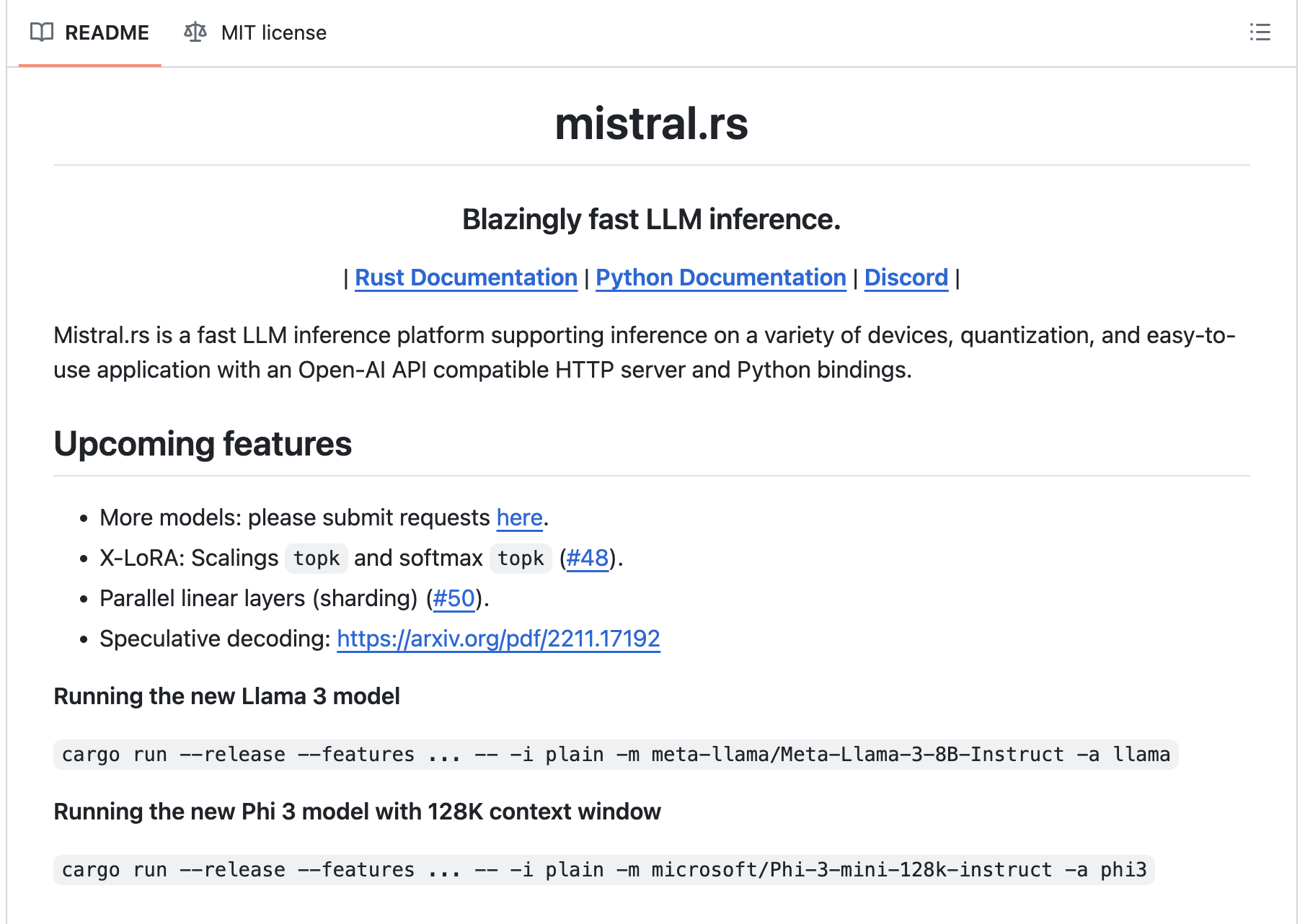This screenshot has height=924, width=1305.
Task: Open issue #50 about parallel linear layers
Action: 454,598
